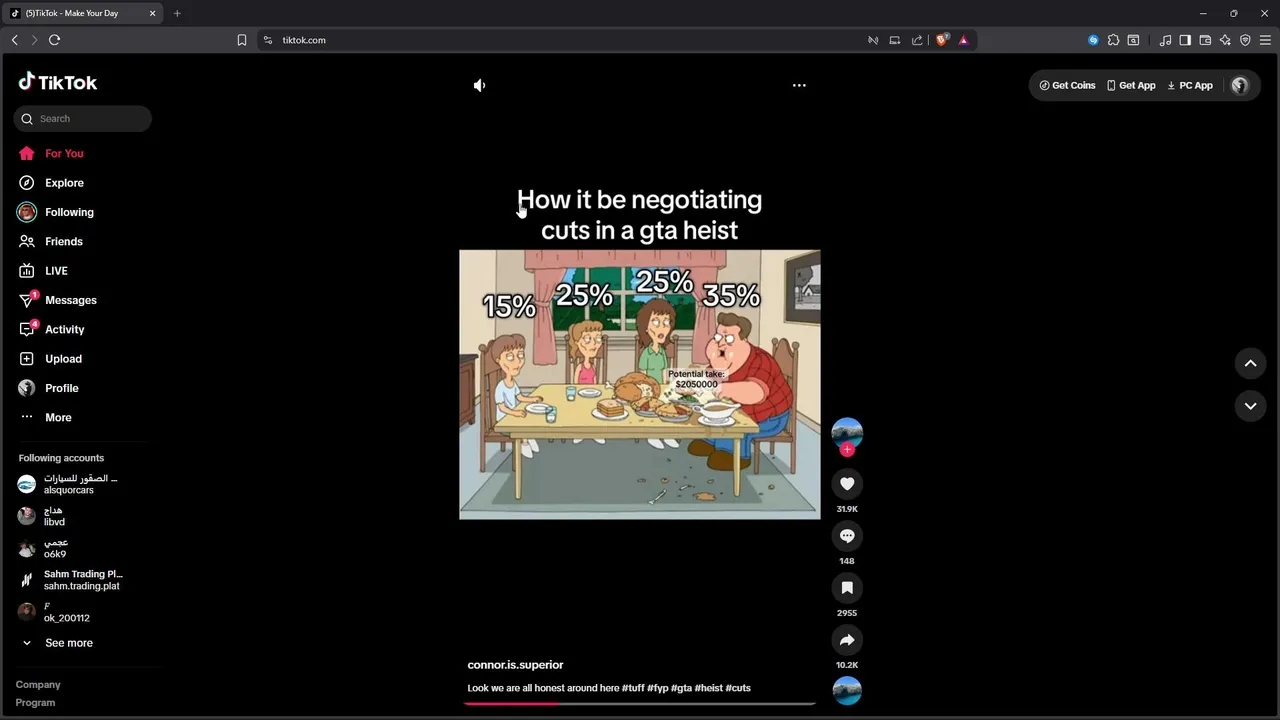1280x720 pixels.
Task: Click the Get Coins button
Action: (x=1067, y=86)
